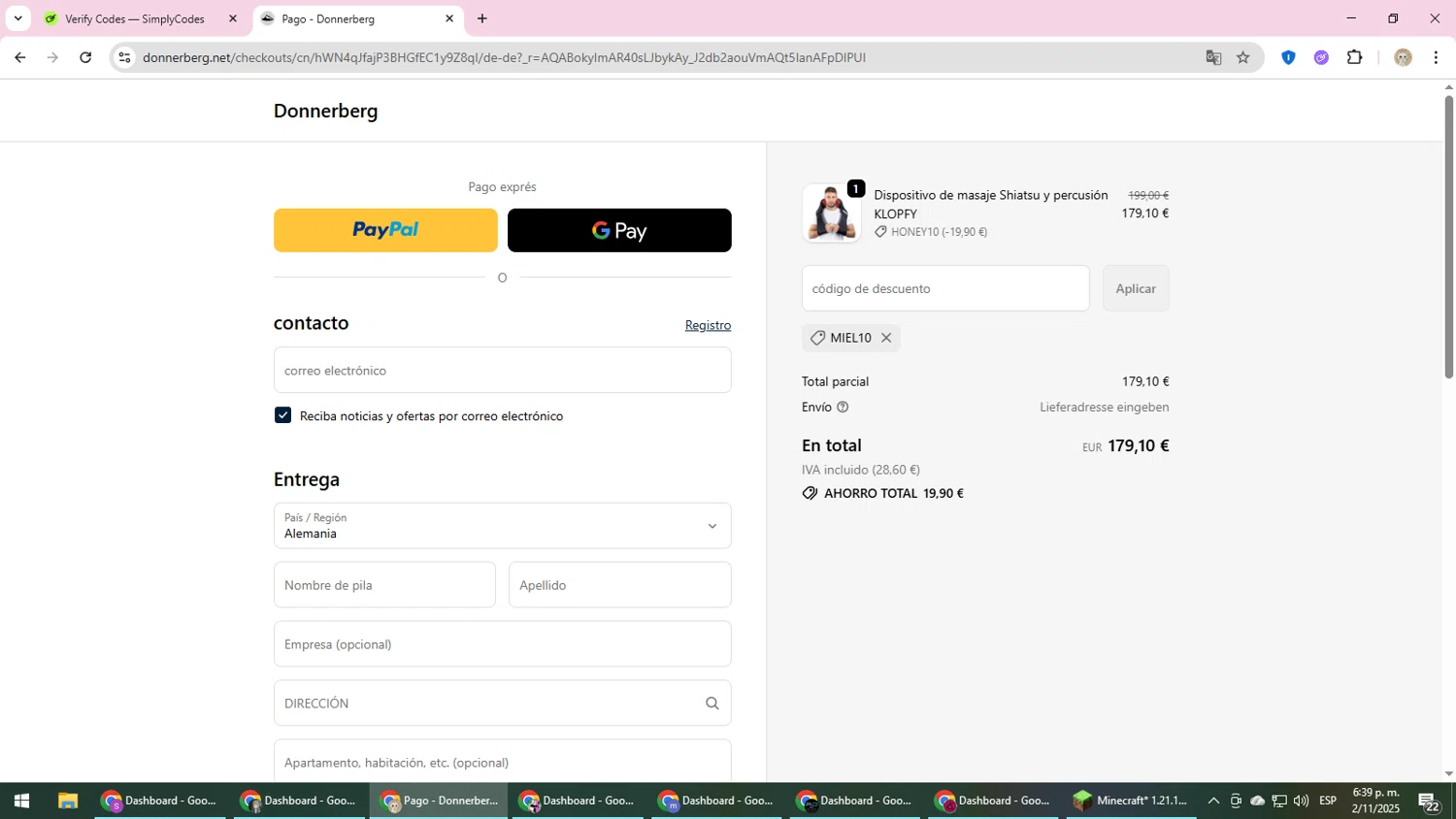Click the HONEY10 discount tag text
1456x819 pixels.
coord(939,232)
